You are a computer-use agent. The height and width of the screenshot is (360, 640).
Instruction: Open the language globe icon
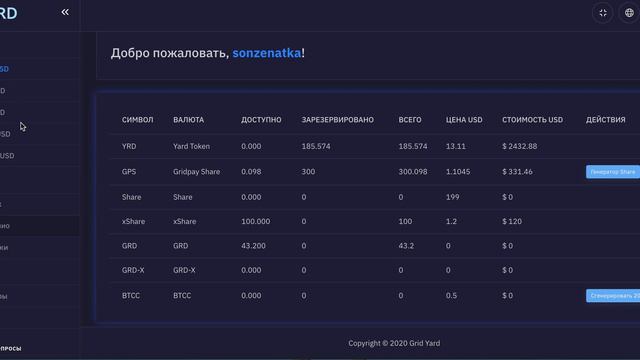click(x=629, y=13)
